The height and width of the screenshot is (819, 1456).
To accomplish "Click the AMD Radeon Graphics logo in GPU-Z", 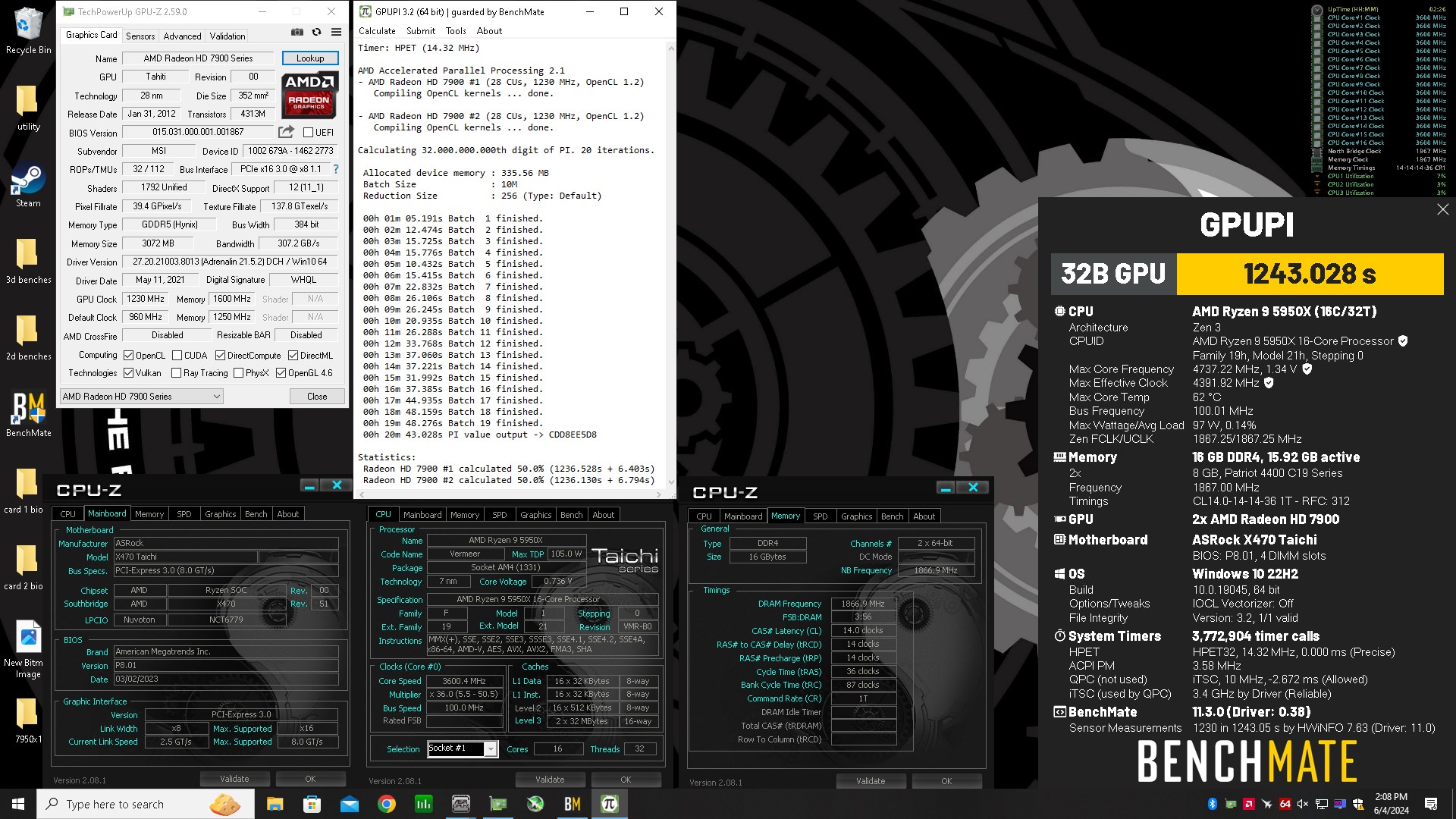I will tap(309, 95).
